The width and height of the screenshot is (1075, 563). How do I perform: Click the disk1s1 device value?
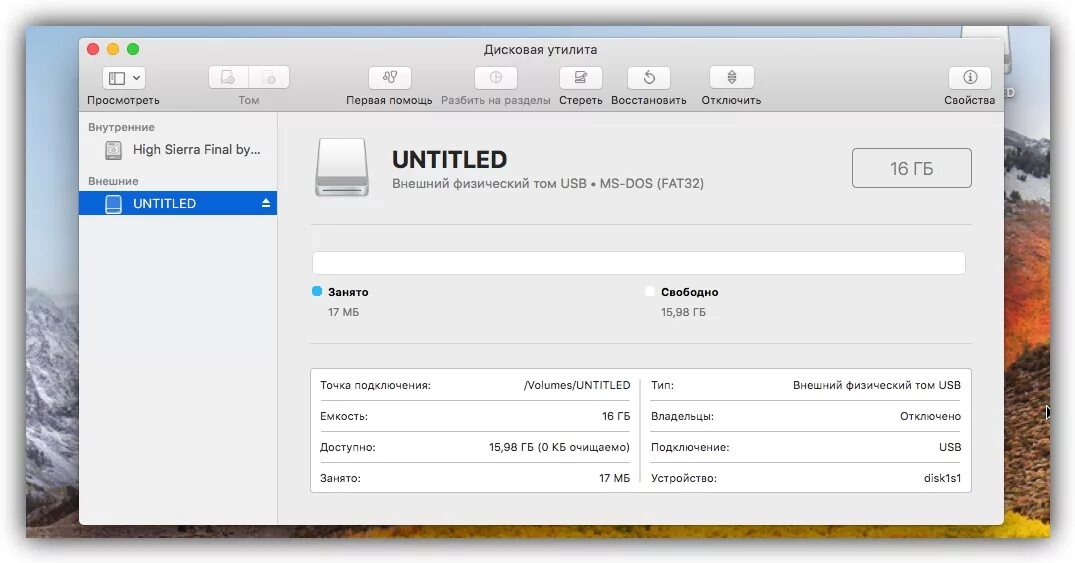[942, 478]
